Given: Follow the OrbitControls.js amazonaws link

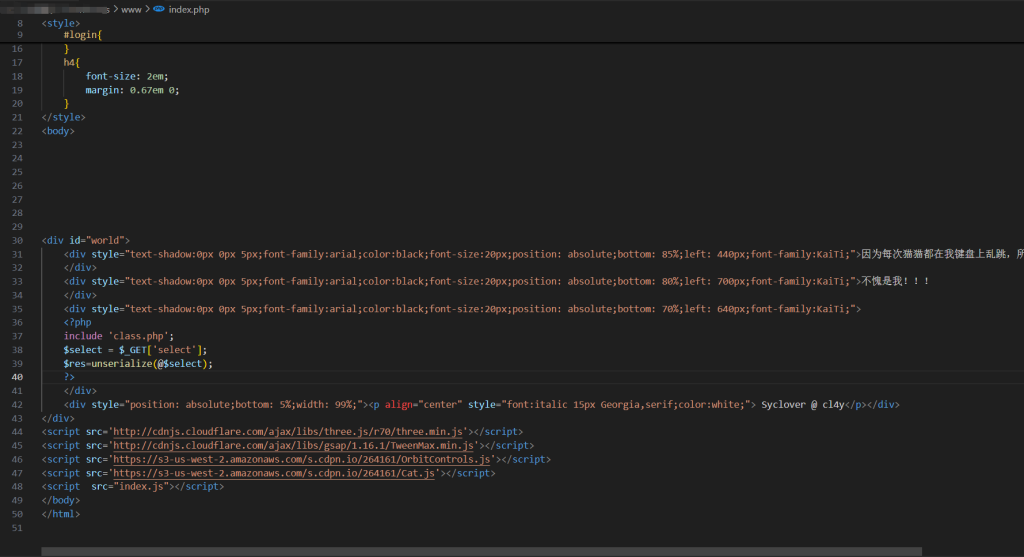Looking at the screenshot, I should (x=304, y=459).
